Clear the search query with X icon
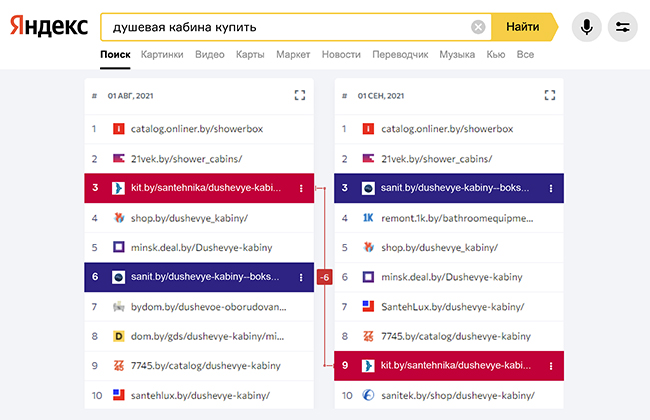Screen dimensions: 650x420 (x=478, y=27)
